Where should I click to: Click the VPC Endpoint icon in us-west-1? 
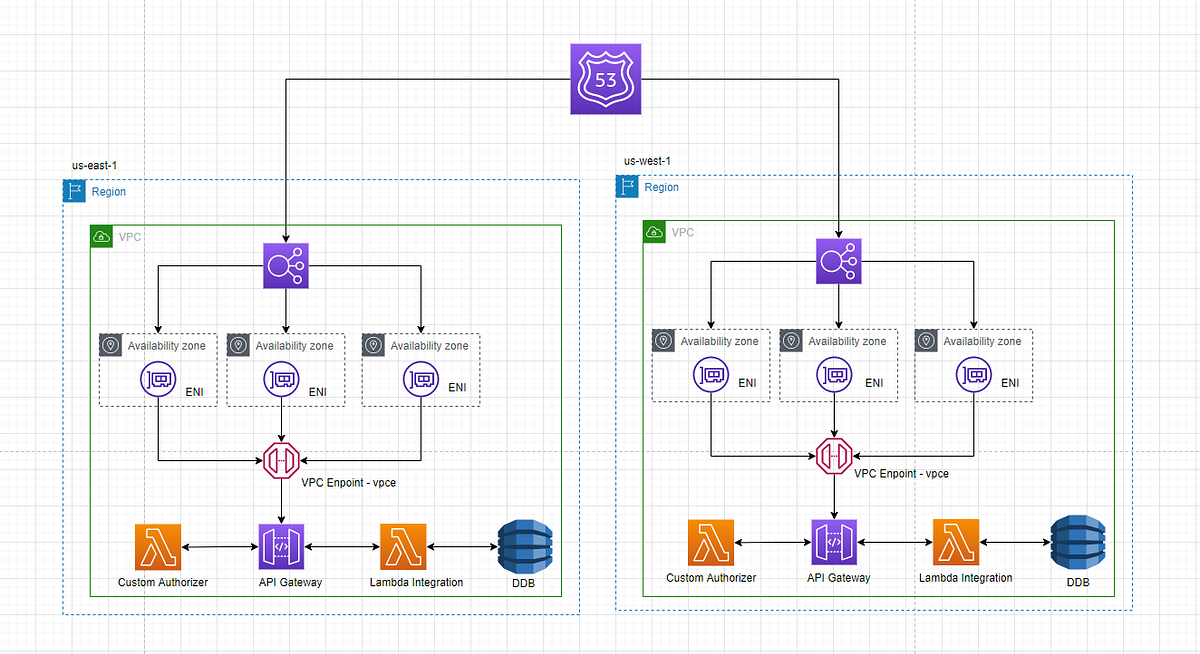point(832,456)
